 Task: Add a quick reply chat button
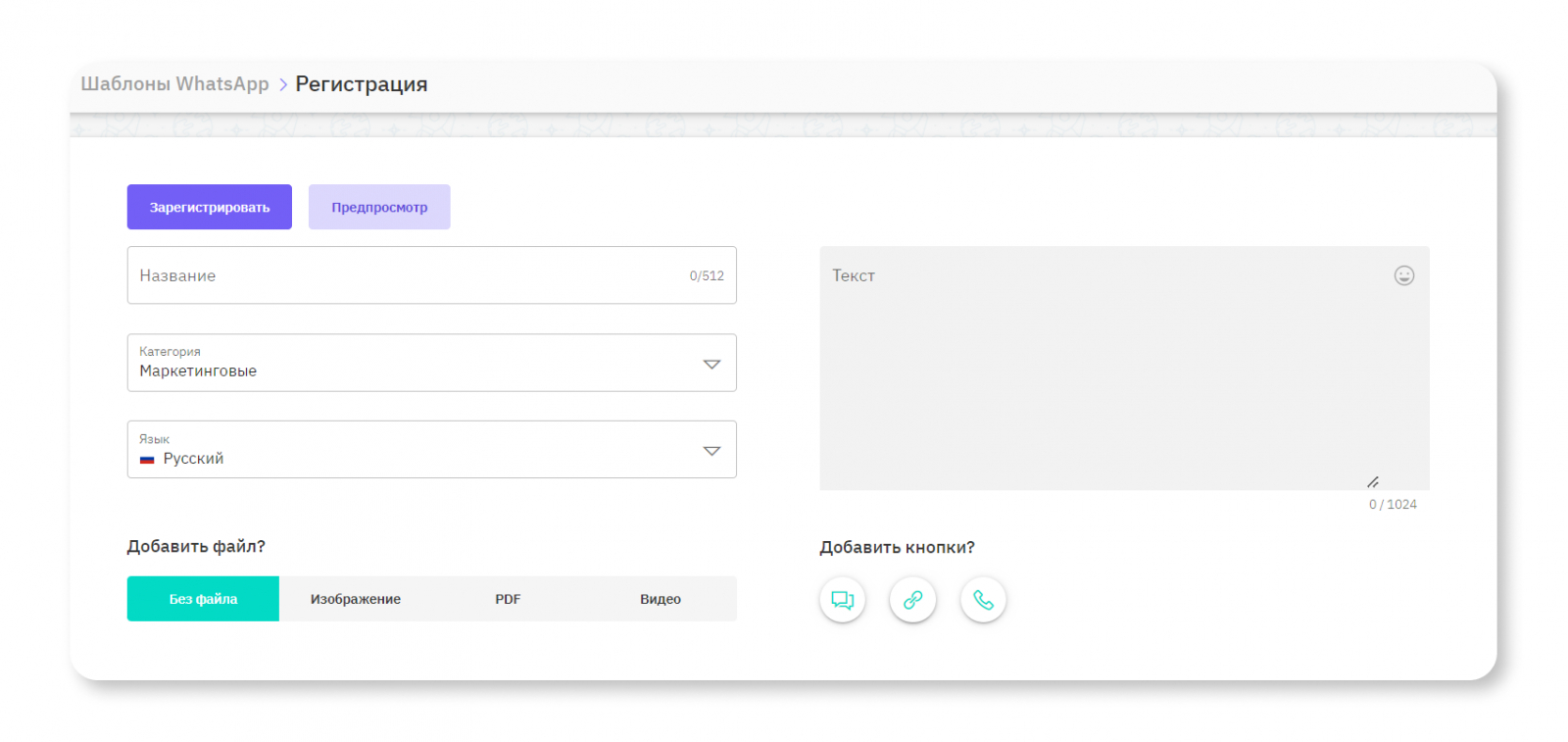pyautogui.click(x=842, y=599)
